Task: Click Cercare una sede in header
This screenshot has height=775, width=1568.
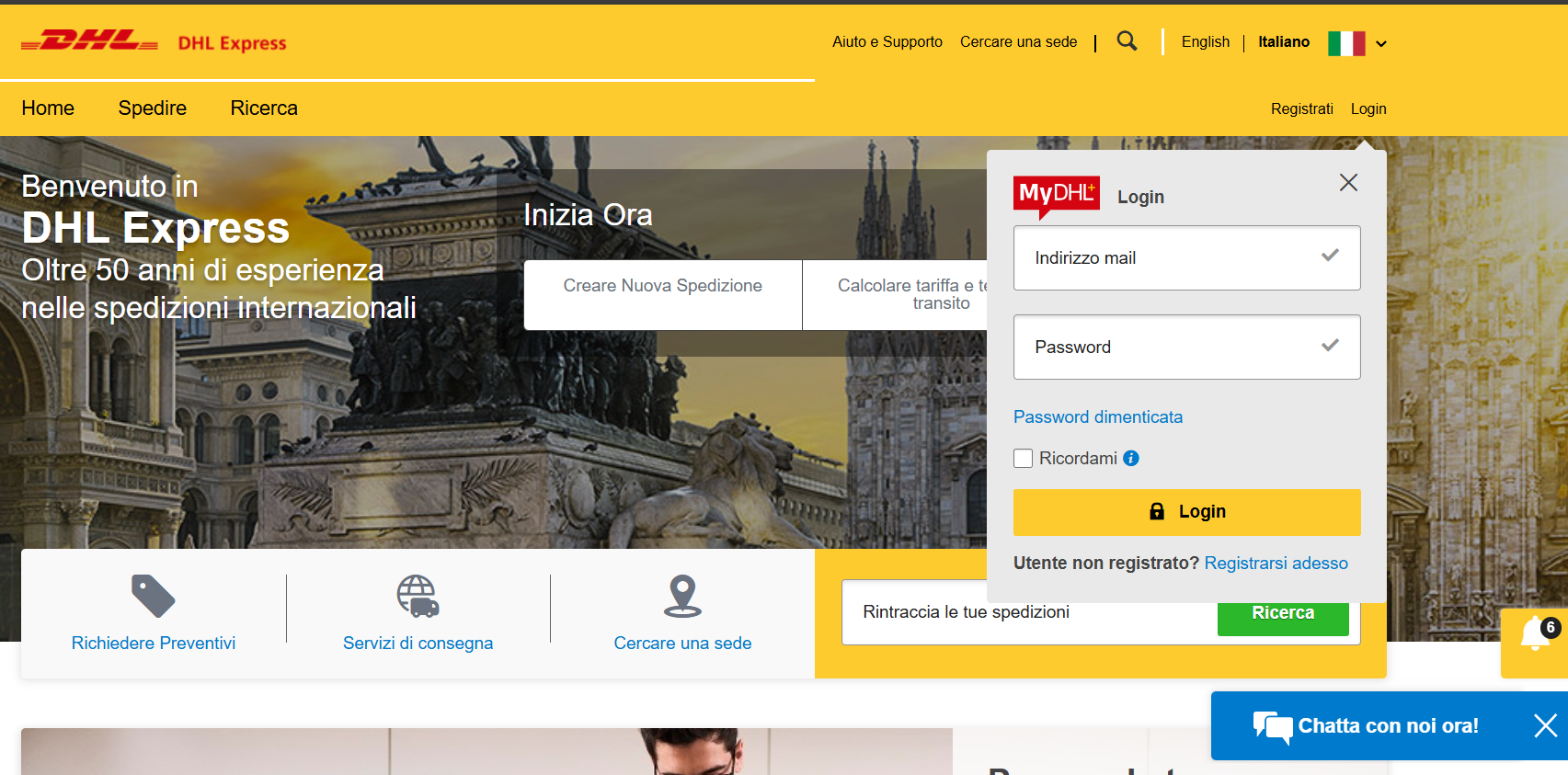Action: point(1019,42)
